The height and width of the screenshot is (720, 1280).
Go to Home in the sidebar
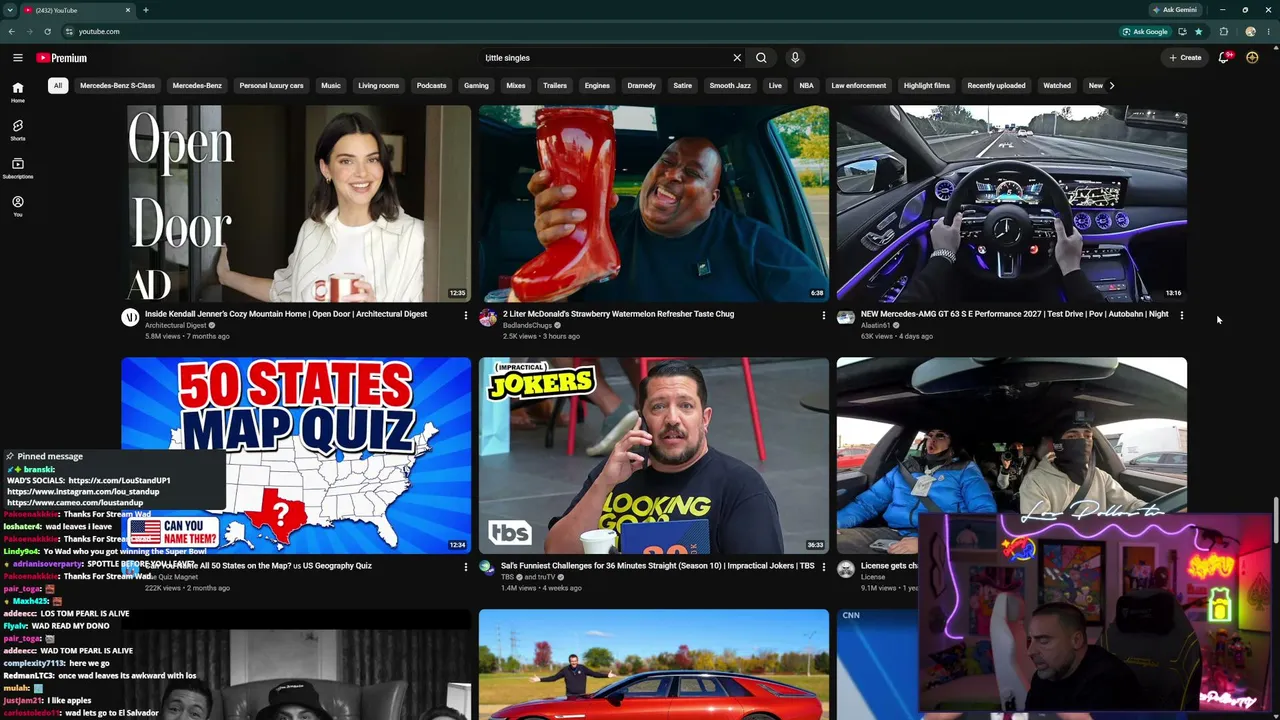18,92
